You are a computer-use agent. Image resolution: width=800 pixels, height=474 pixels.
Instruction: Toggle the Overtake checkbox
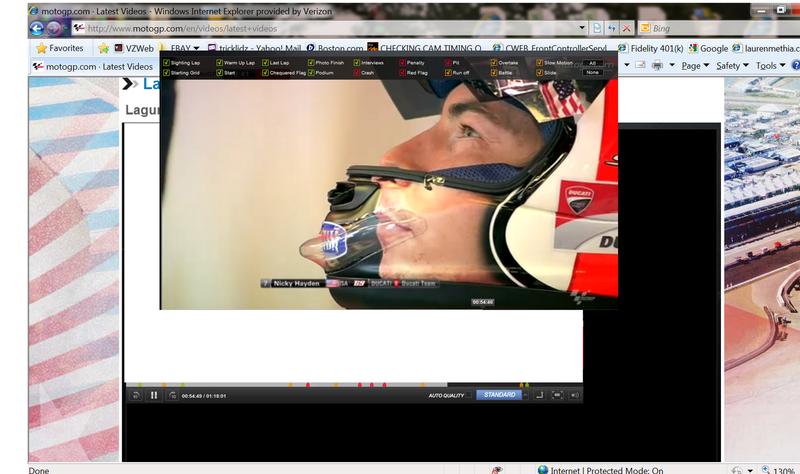[x=494, y=63]
